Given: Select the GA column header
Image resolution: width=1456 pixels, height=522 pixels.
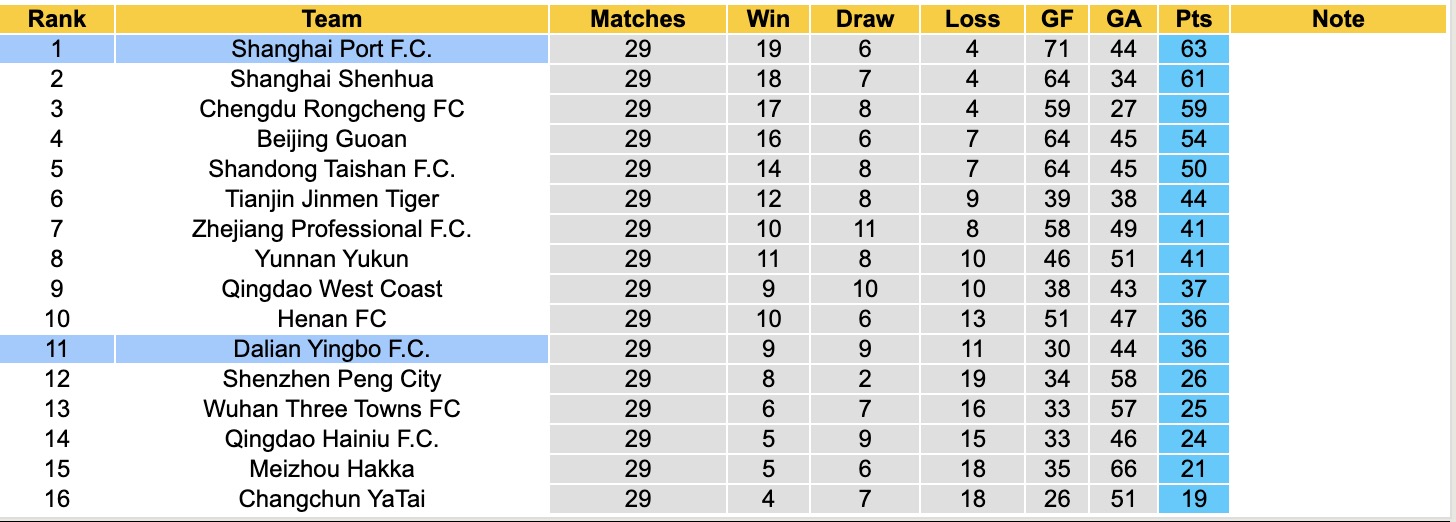Looking at the screenshot, I should coord(1123,19).
